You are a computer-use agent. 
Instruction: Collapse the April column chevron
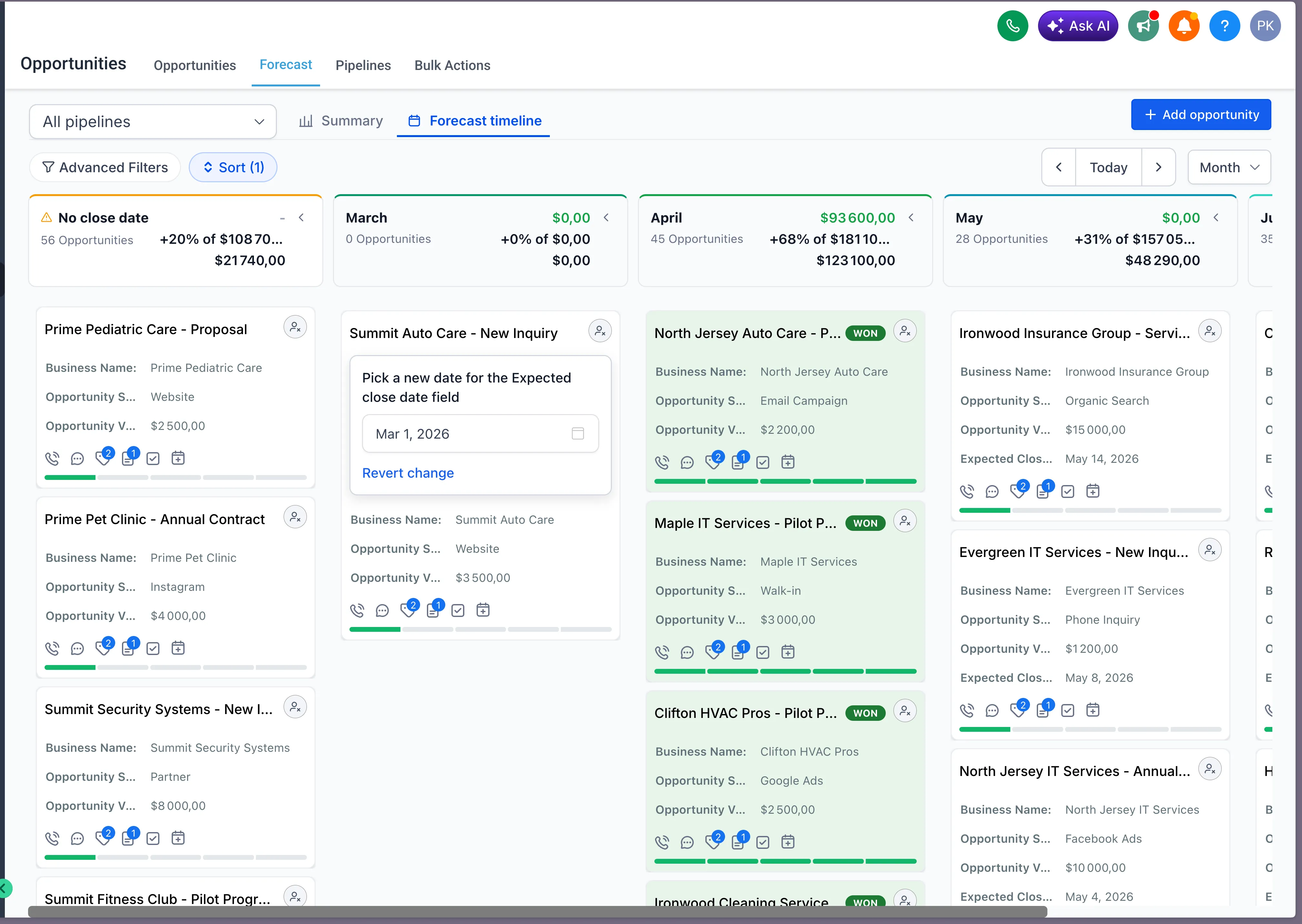point(912,217)
